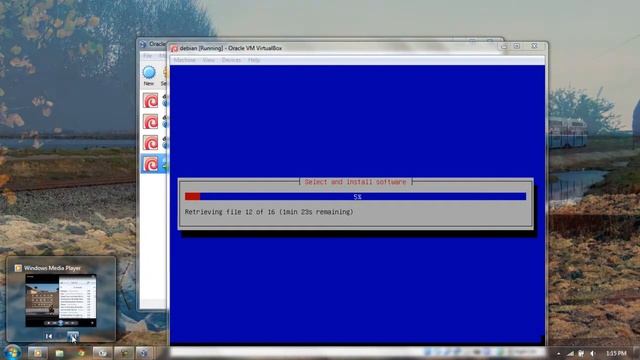Image resolution: width=640 pixels, height=360 pixels.
Task: Click the Windows Media Player taskbar icon
Action: tap(38, 353)
